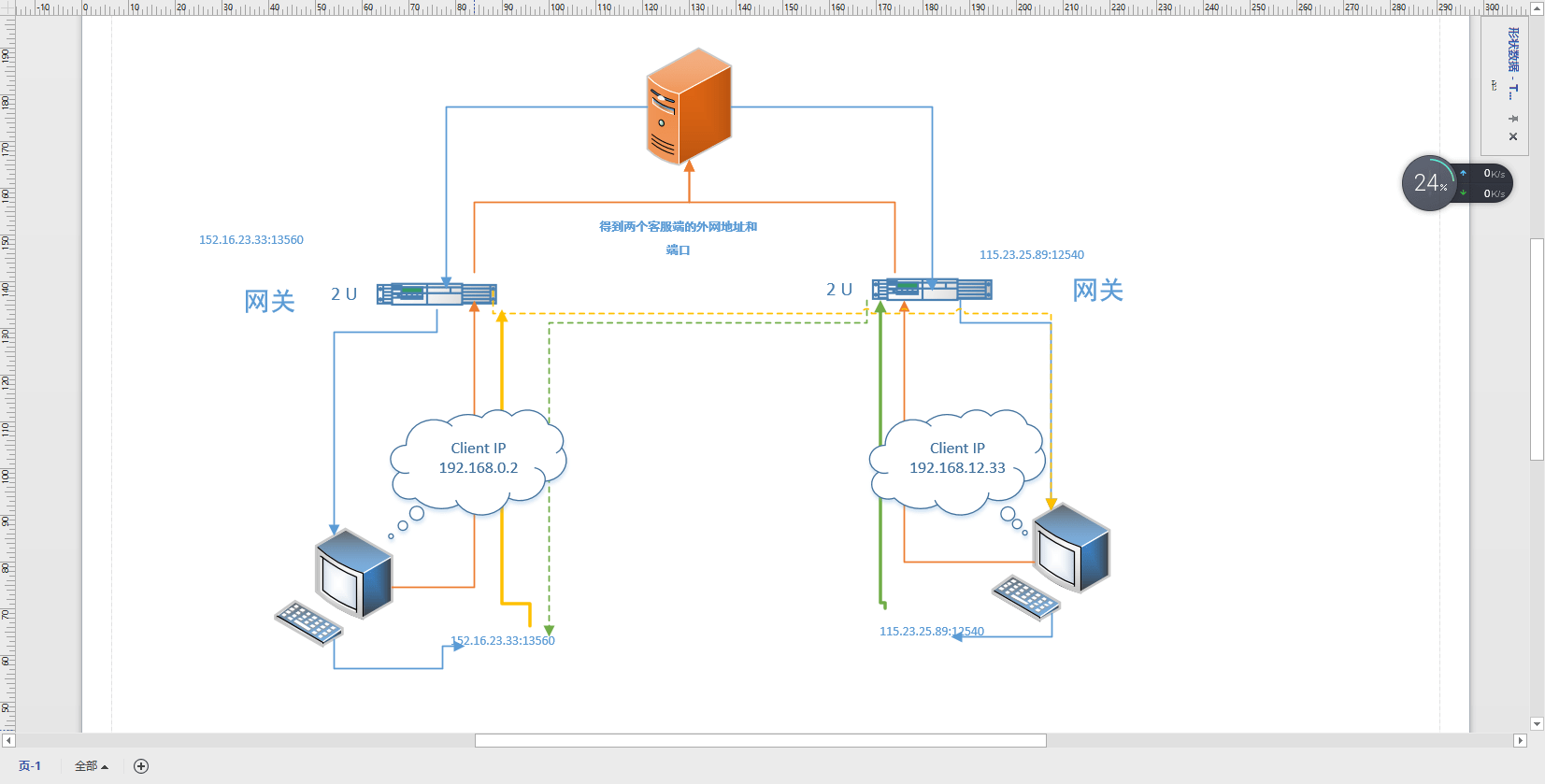The image size is (1545, 784).
Task: Select cloud labeled Client IP 192.168.12.33
Action: pyautogui.click(x=957, y=463)
